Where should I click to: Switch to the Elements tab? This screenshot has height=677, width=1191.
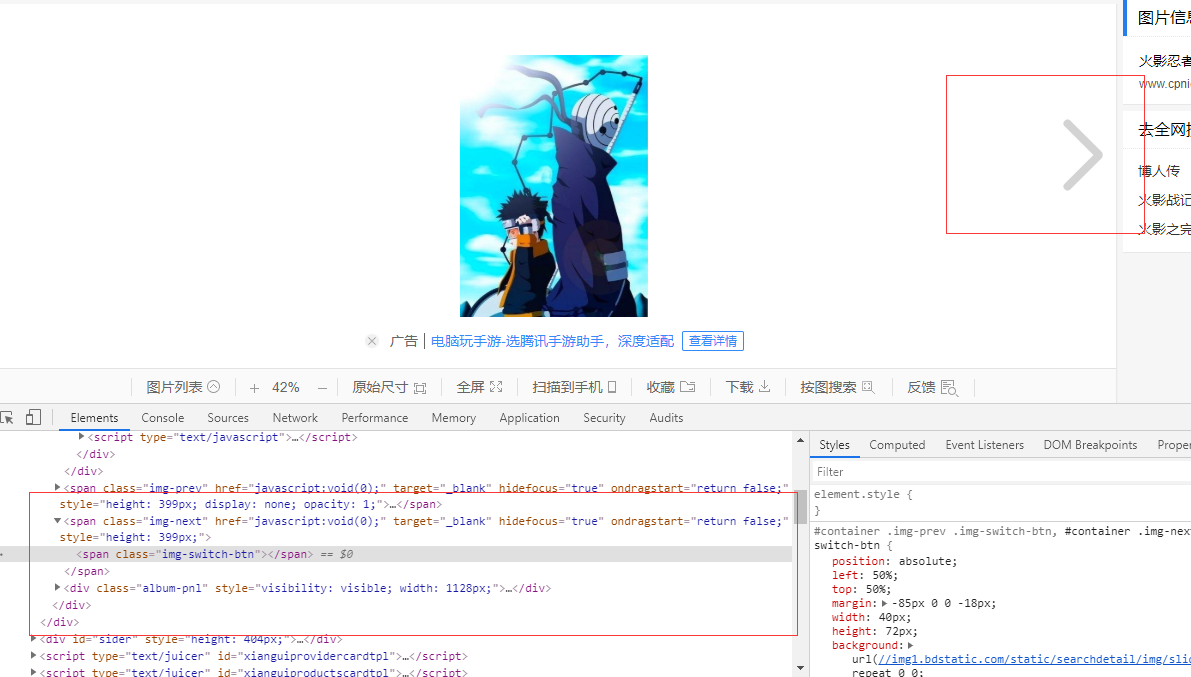click(94, 418)
